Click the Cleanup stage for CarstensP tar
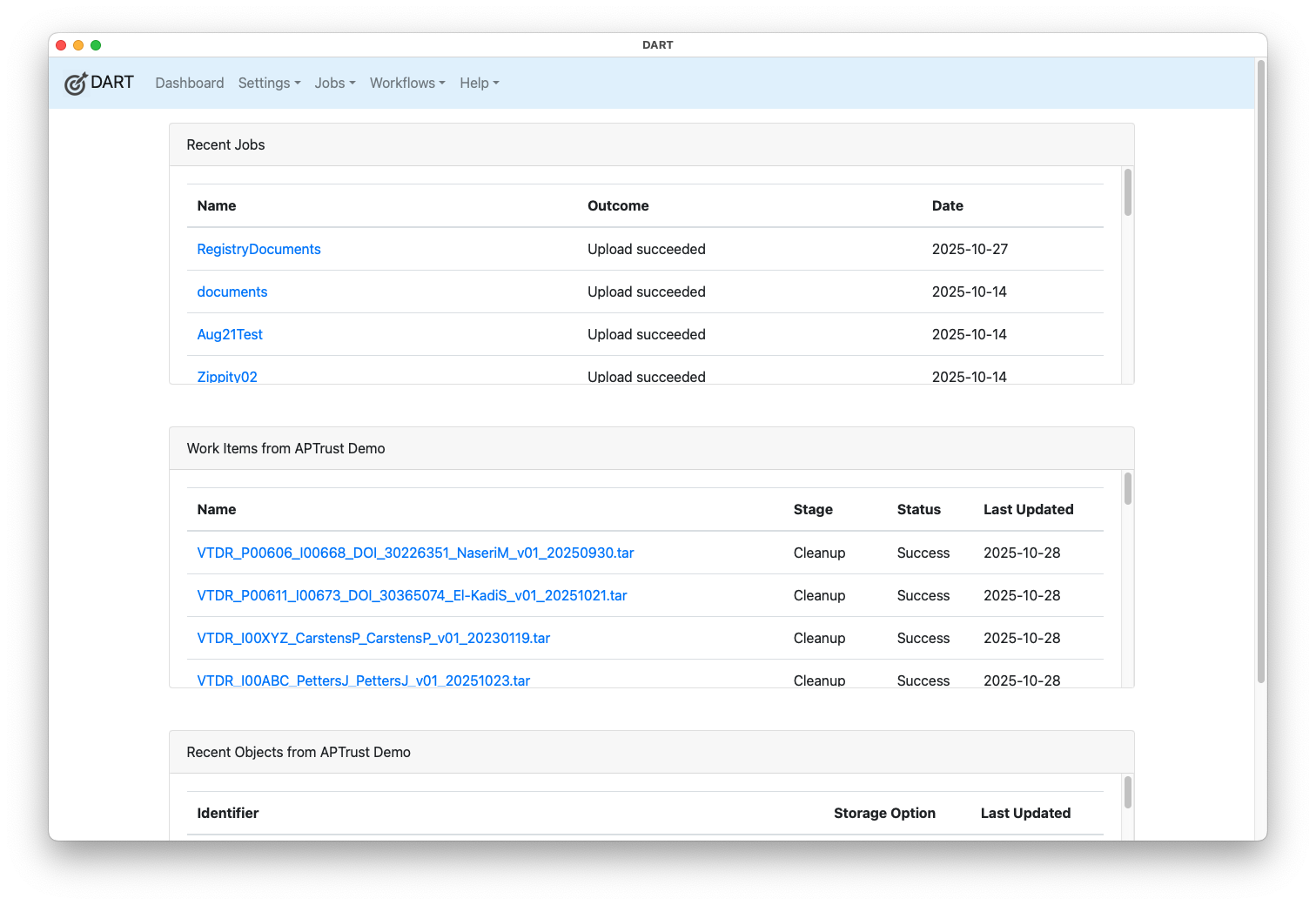 pyautogui.click(x=819, y=638)
